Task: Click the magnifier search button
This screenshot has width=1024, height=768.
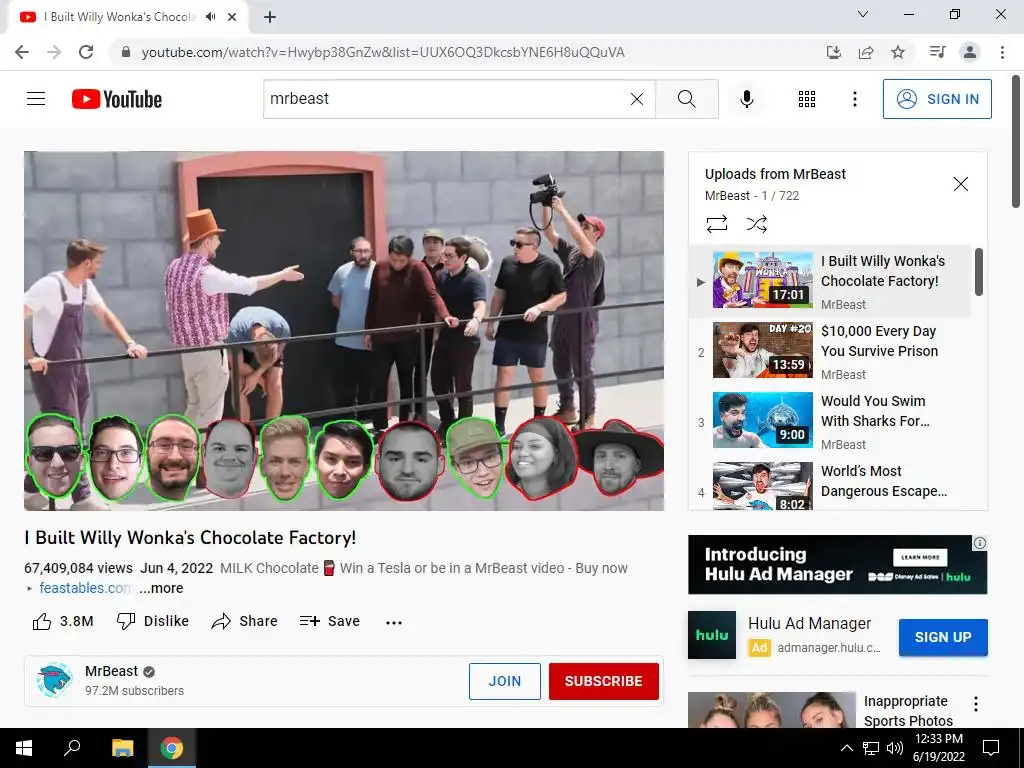Action: [x=686, y=99]
